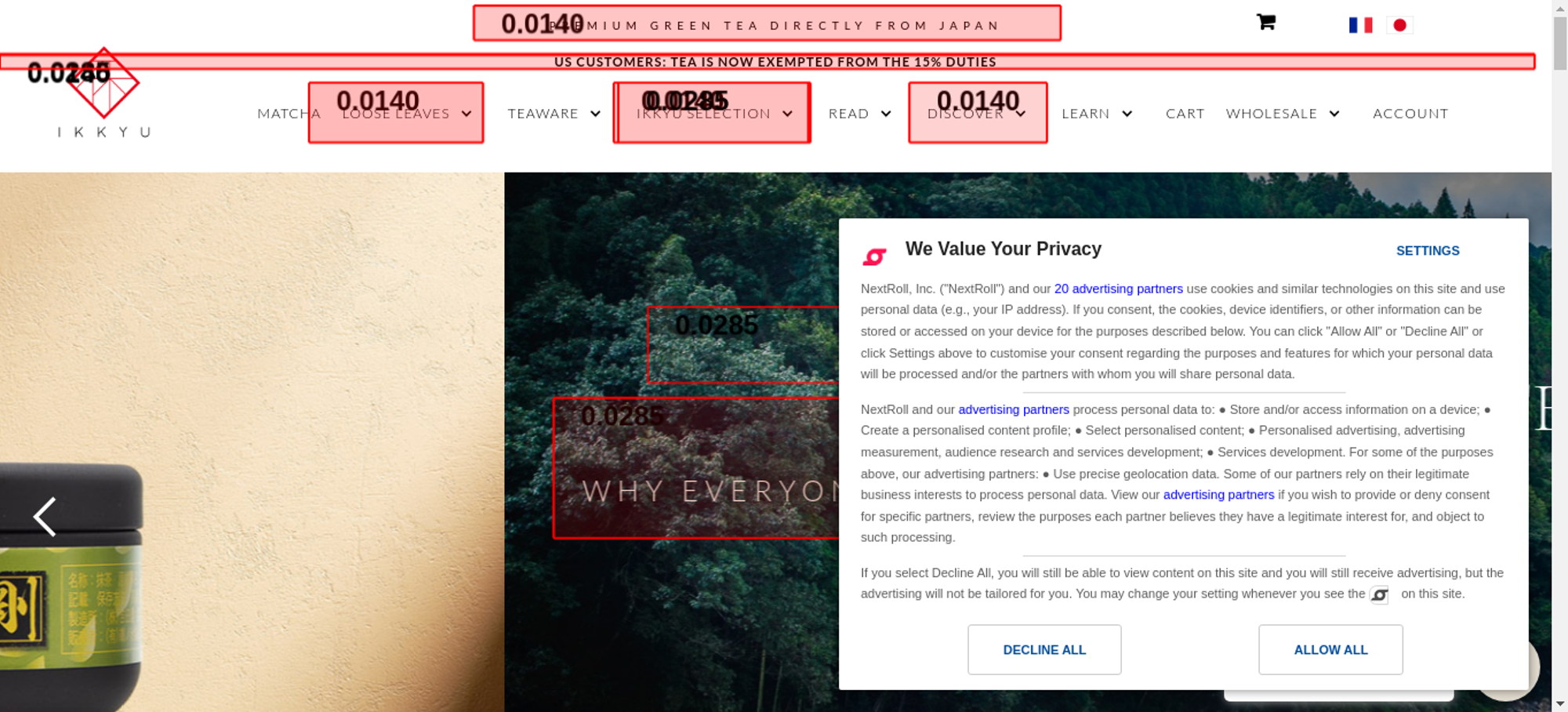Screen dimensions: 1568x712
Task: Expand the Read menu chevron
Action: coord(886,114)
